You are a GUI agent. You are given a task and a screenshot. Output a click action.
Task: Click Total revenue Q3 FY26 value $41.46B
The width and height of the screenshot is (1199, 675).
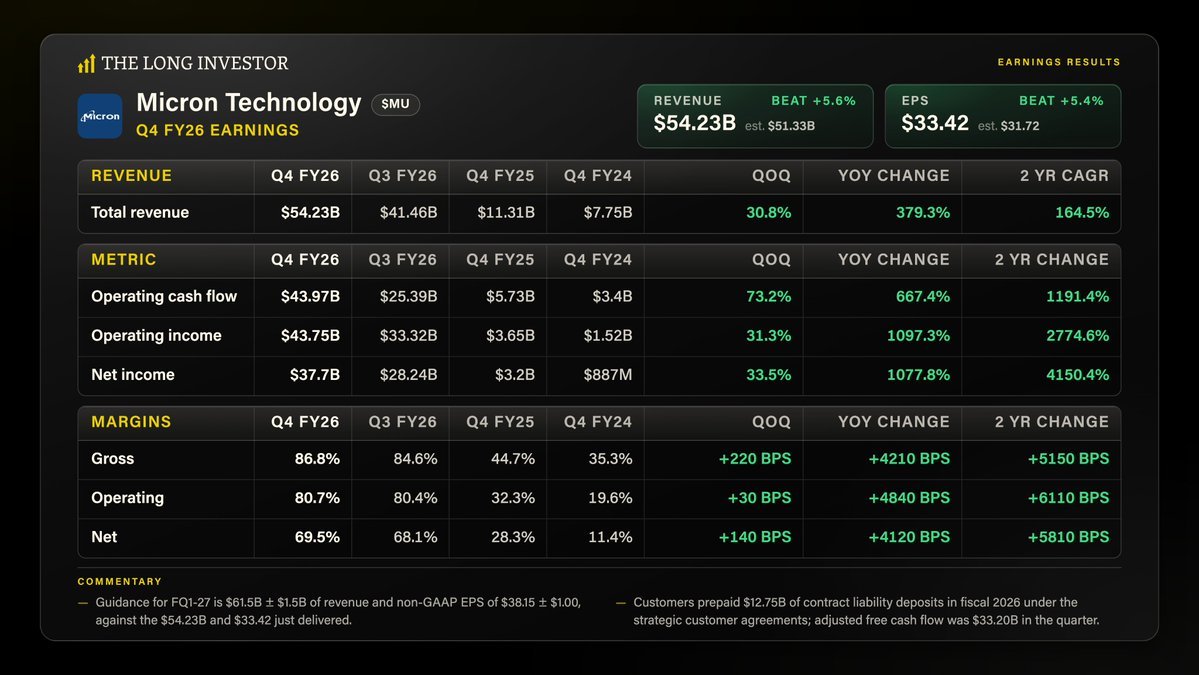pos(408,213)
